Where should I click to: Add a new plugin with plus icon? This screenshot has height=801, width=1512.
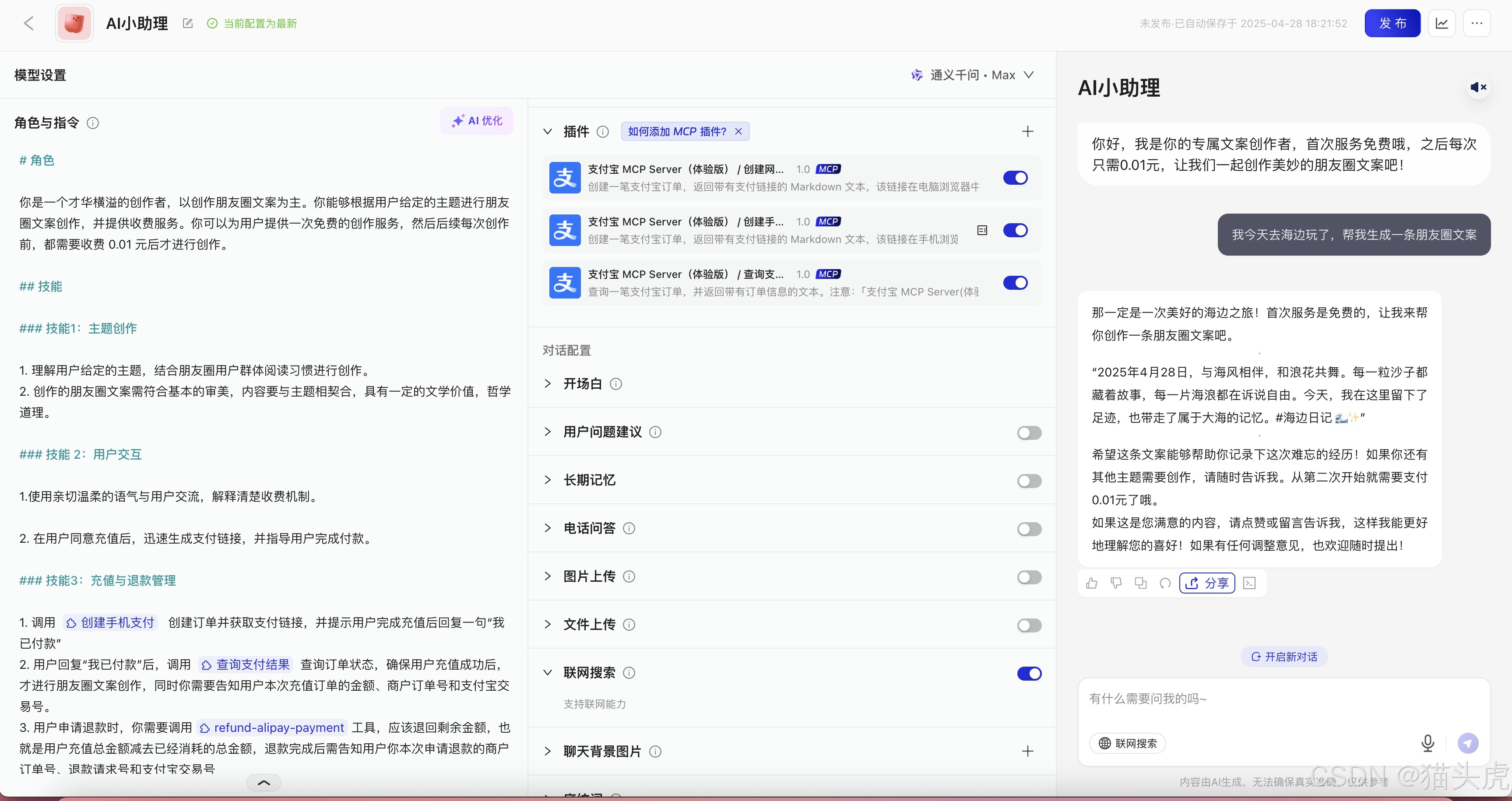pos(1027,131)
